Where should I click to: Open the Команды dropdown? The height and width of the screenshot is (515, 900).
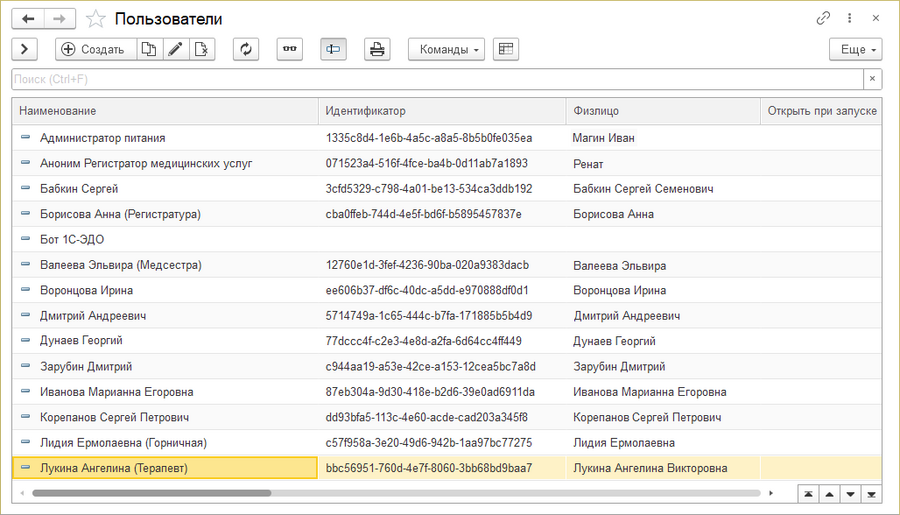pyautogui.click(x=445, y=49)
